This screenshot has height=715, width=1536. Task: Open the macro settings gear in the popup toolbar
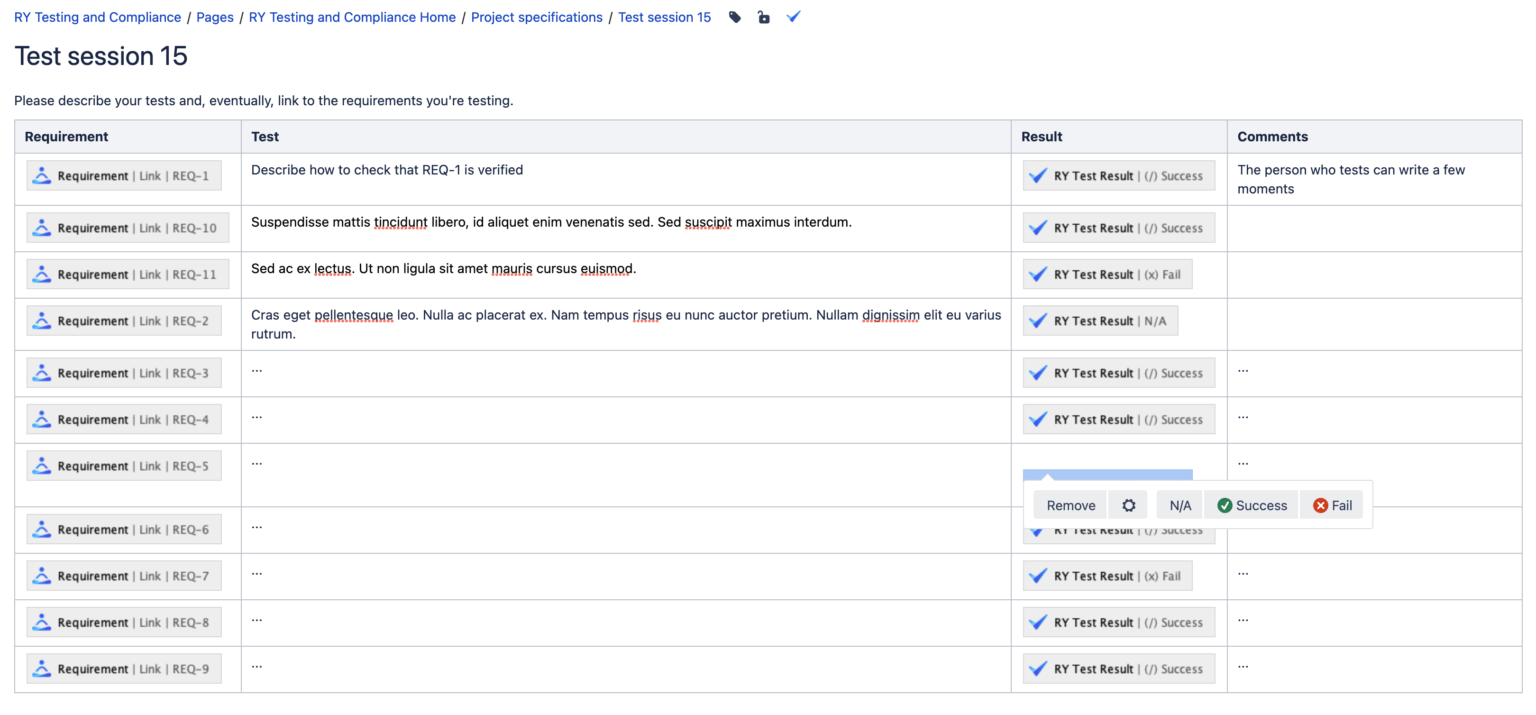click(1128, 505)
